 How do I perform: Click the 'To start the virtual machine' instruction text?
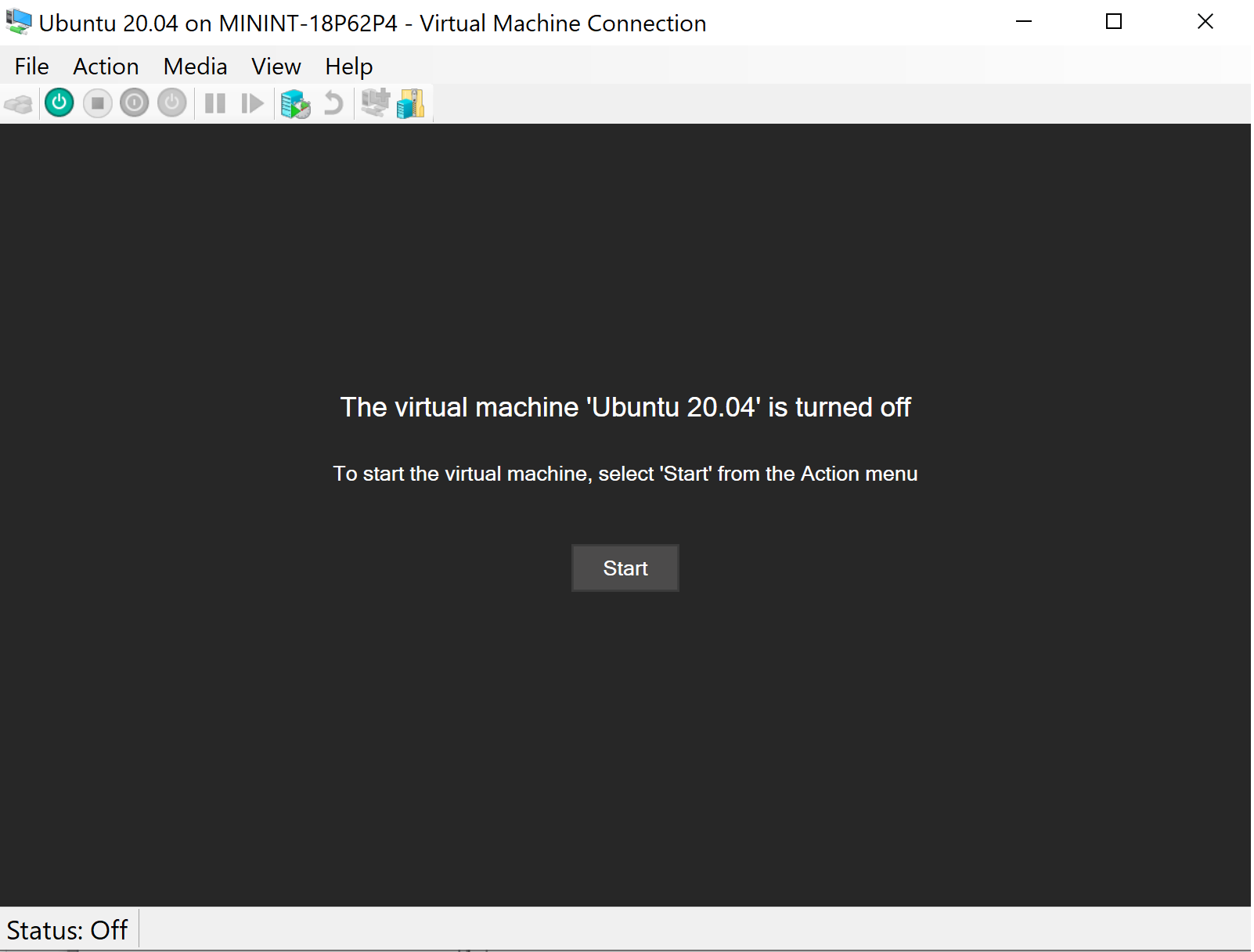click(625, 474)
